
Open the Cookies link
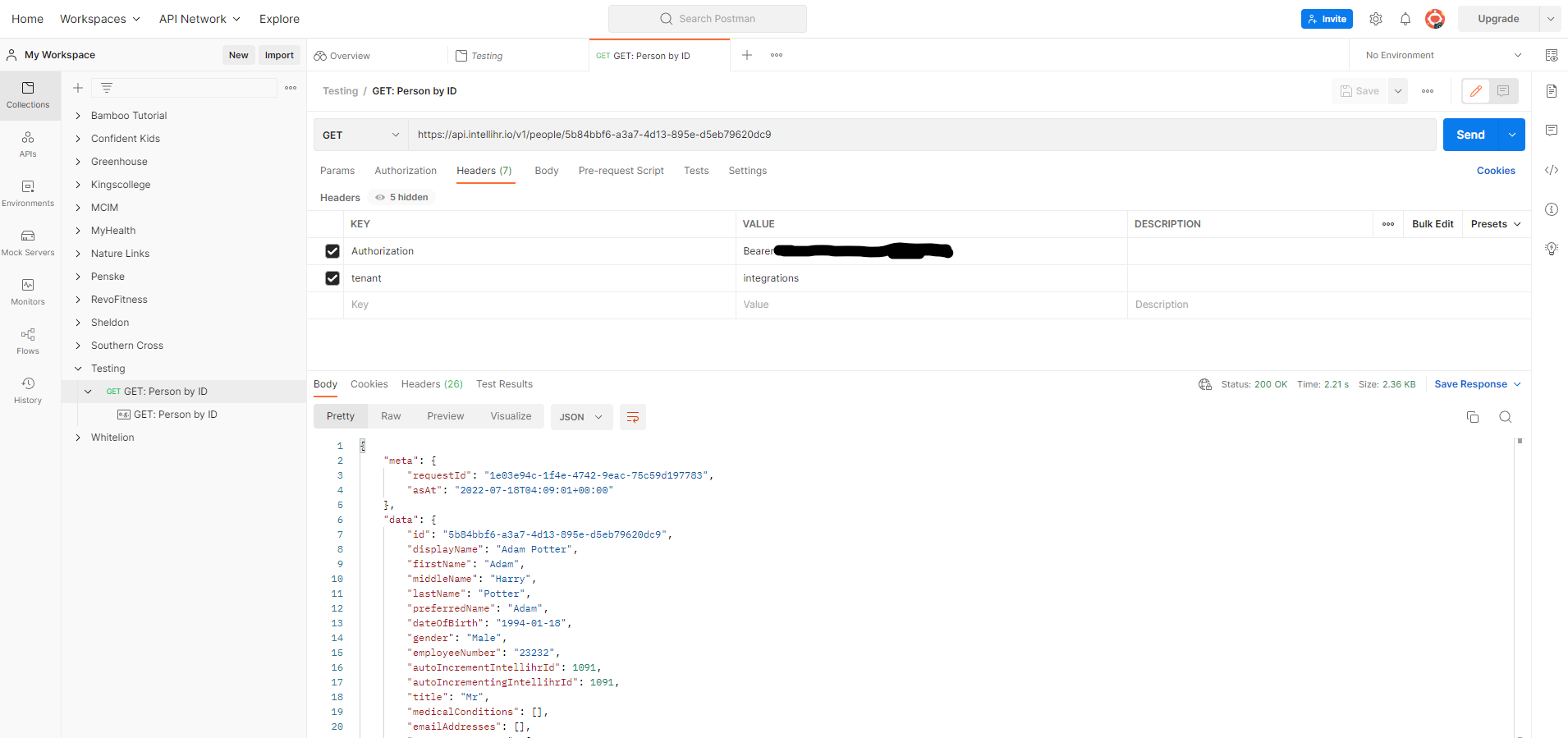pyautogui.click(x=1496, y=171)
